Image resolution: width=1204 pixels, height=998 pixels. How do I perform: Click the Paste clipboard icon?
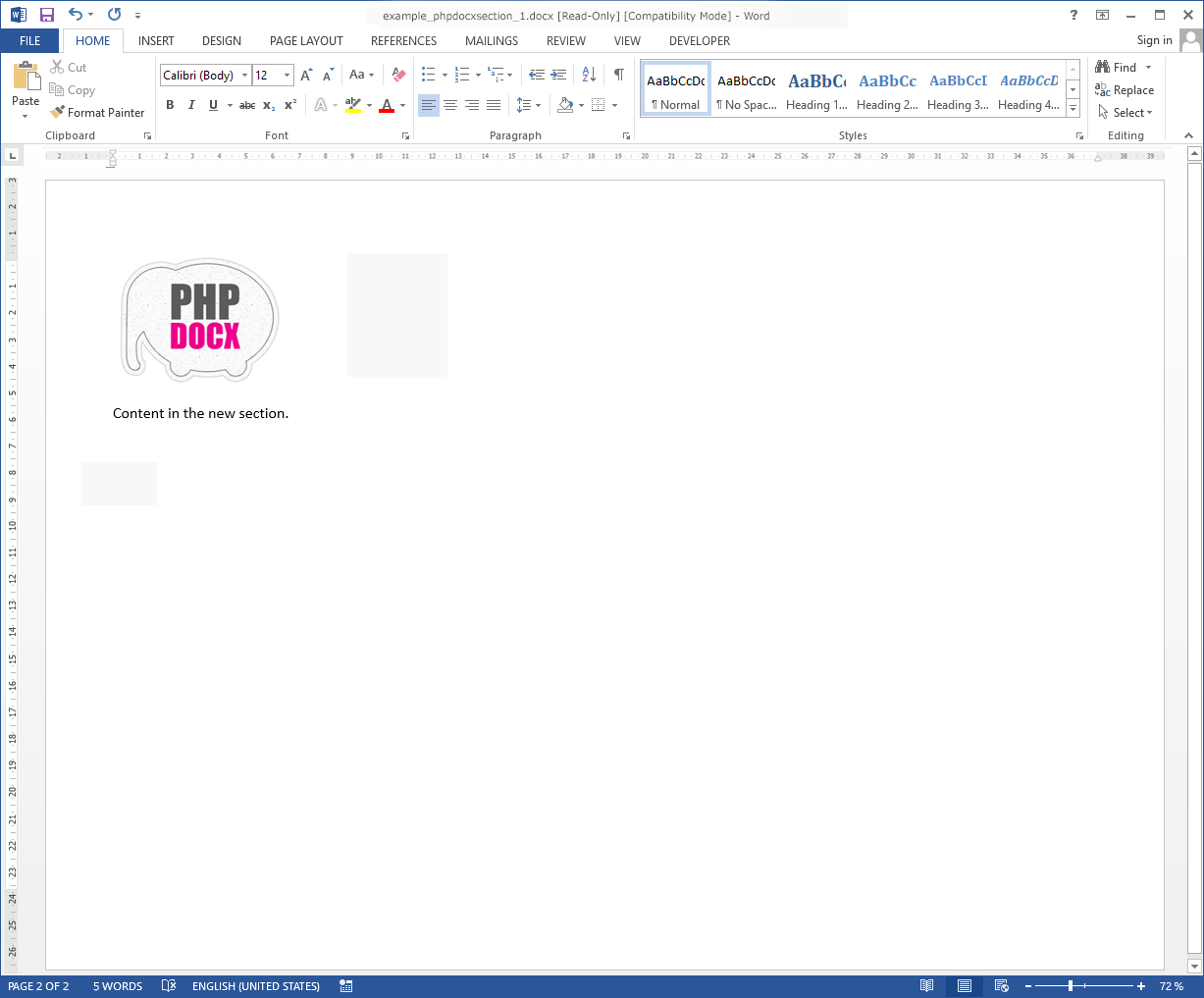pyautogui.click(x=26, y=77)
